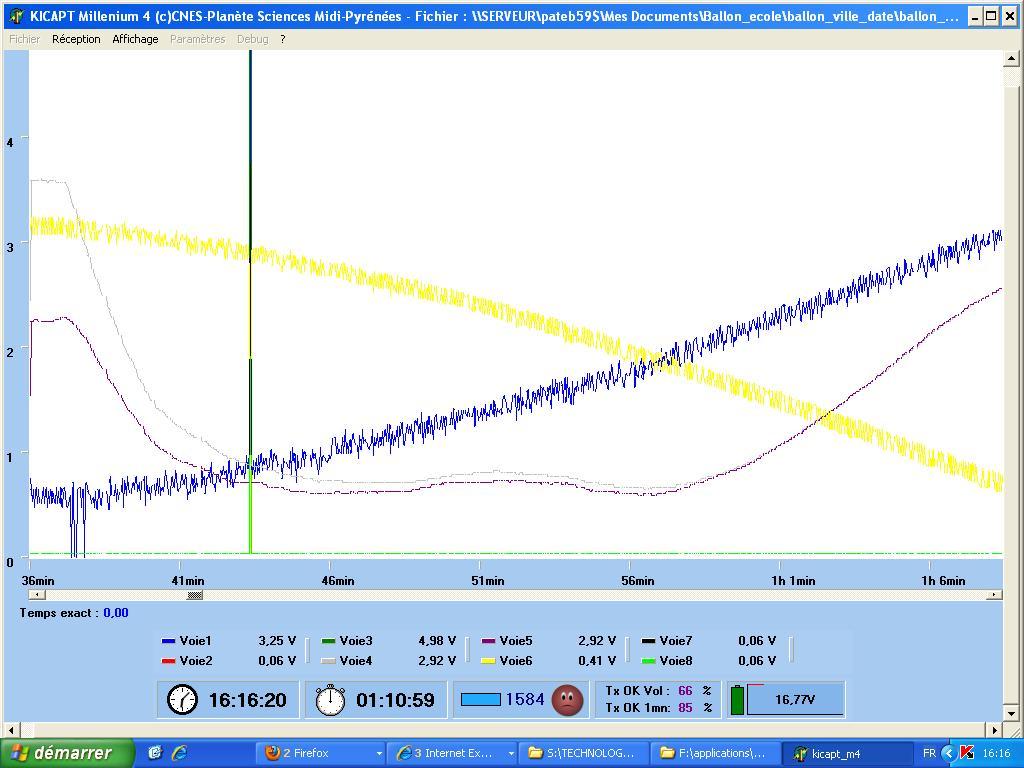Click the analog clock icon
Viewport: 1024px width, 768px height.
(x=182, y=700)
